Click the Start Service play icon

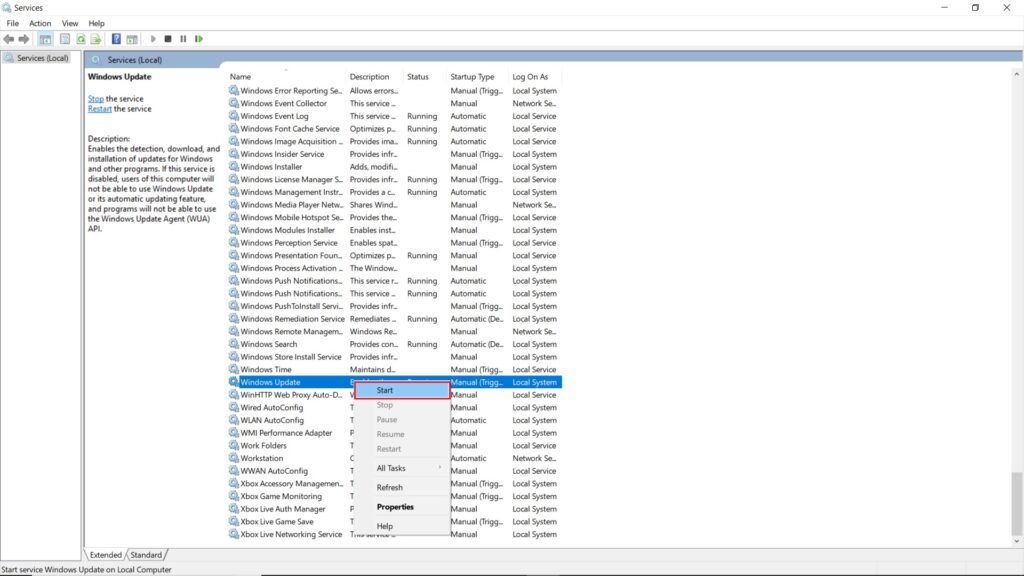[153, 39]
